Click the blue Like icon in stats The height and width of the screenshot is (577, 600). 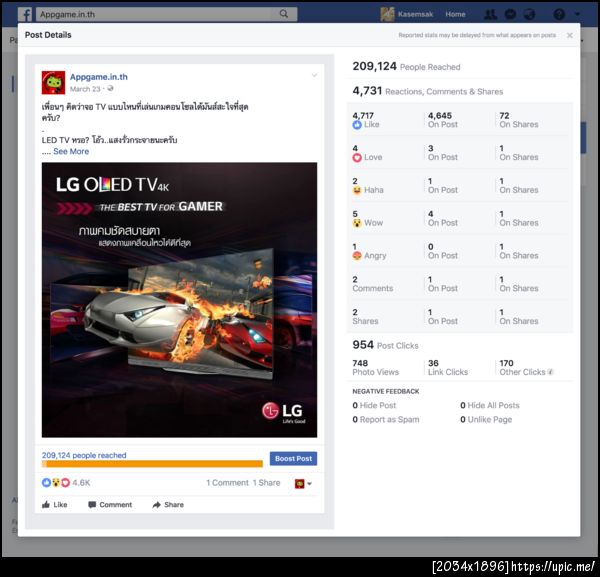(357, 125)
